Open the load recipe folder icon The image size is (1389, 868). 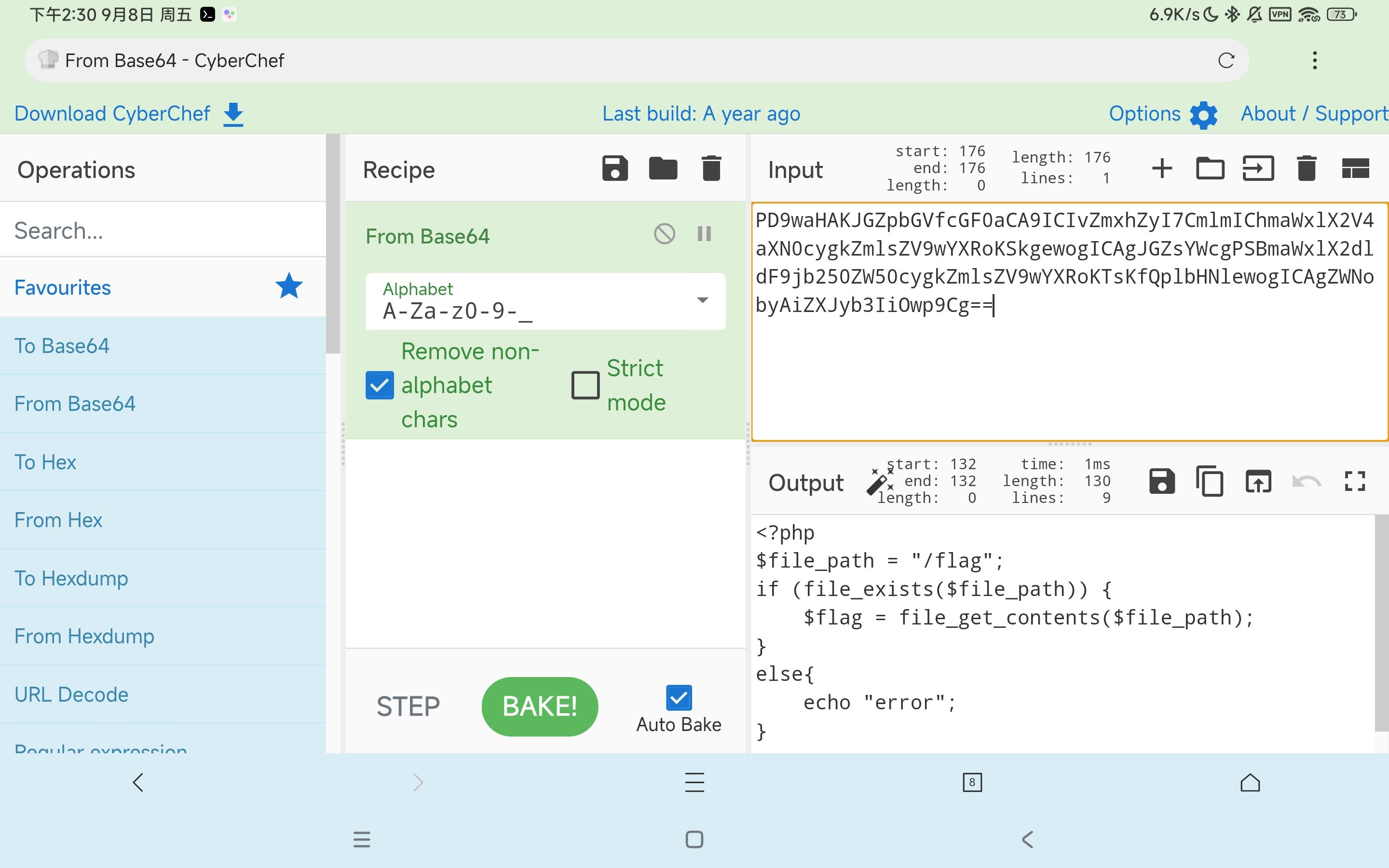tap(663, 168)
